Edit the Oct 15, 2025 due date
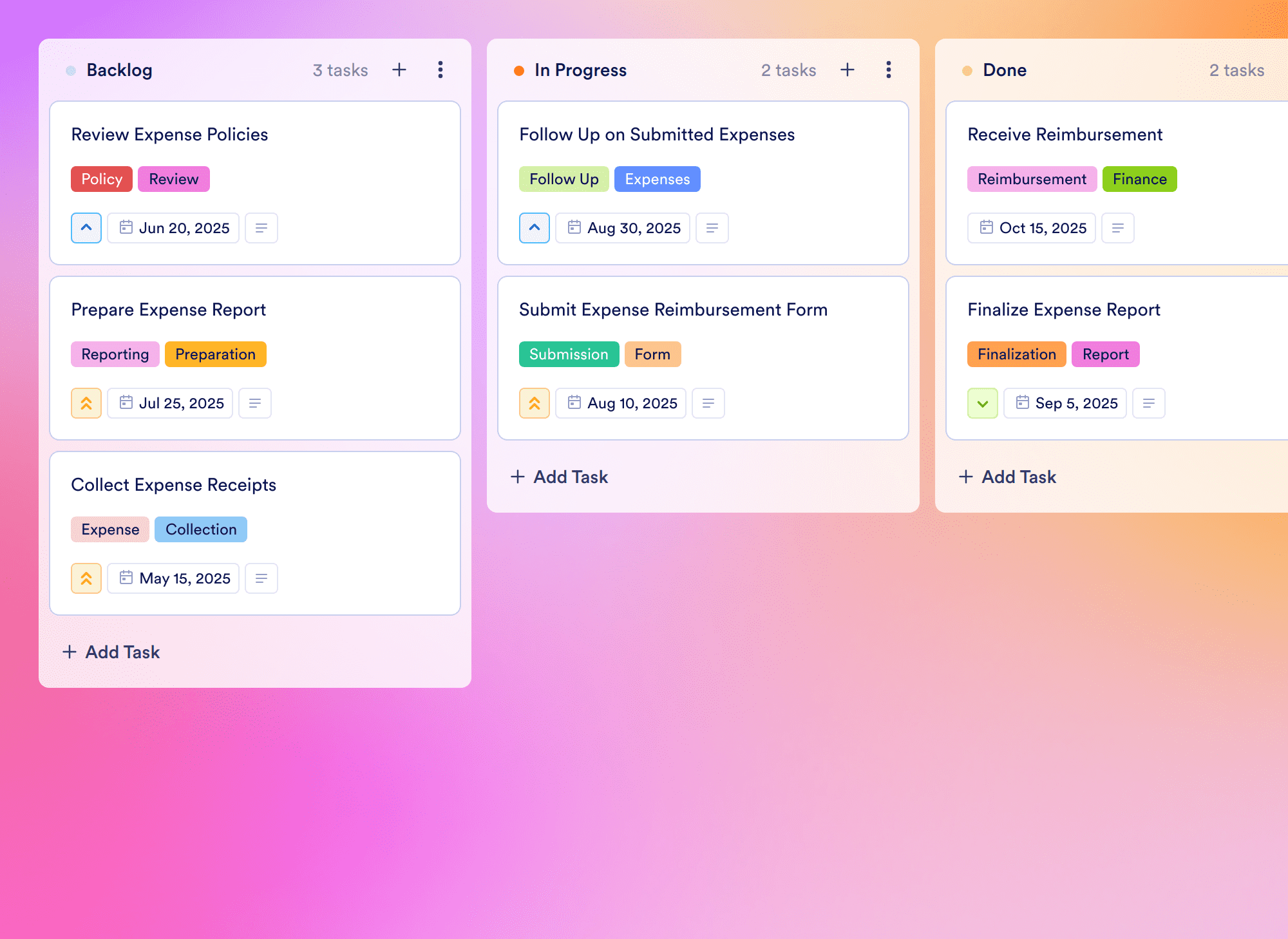 click(1032, 228)
